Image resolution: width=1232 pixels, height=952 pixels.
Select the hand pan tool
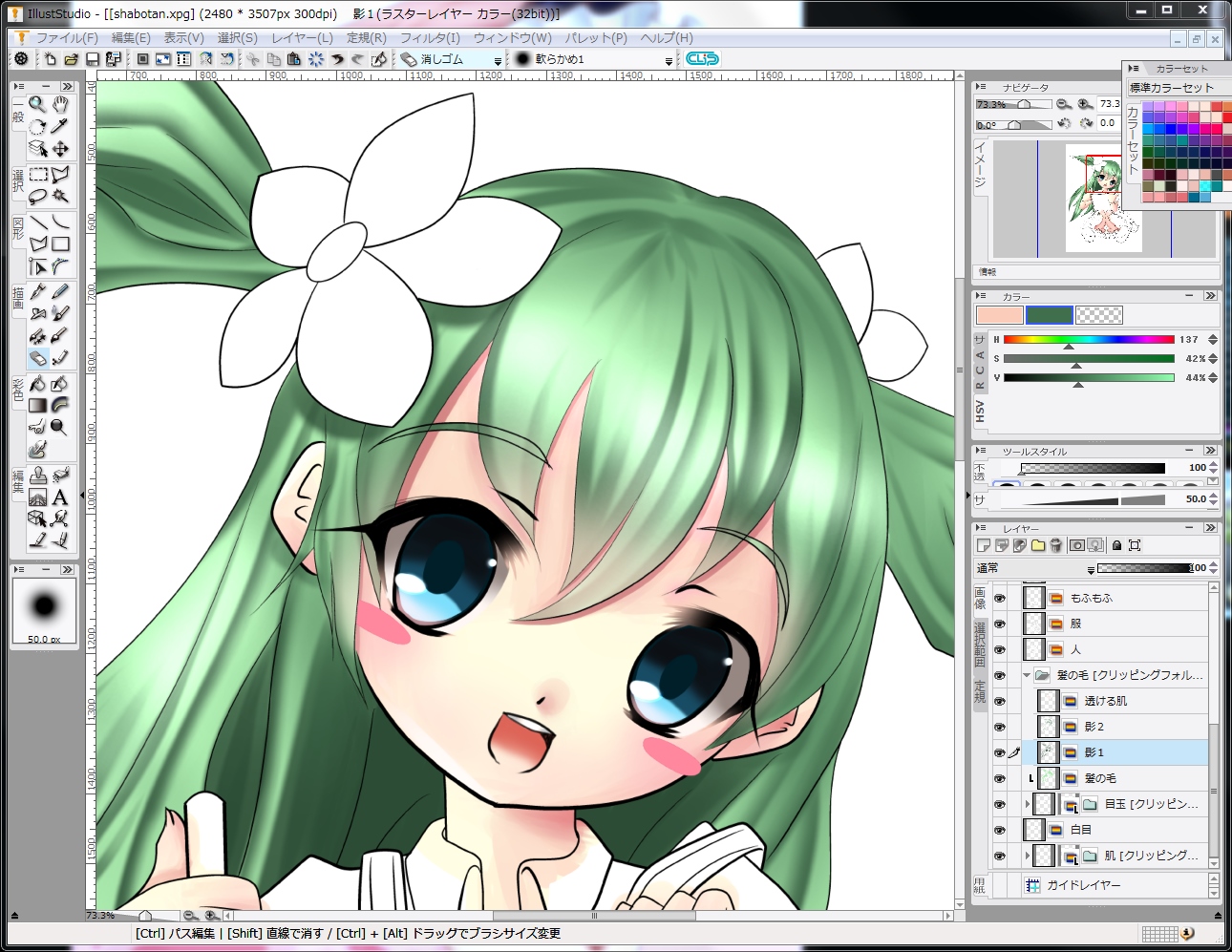60,104
